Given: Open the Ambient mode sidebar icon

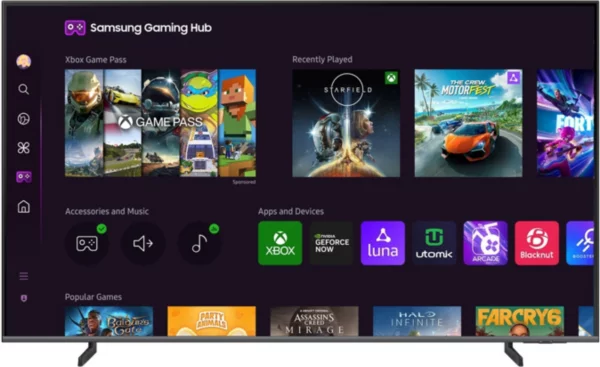Looking at the screenshot, I should 23,119.
